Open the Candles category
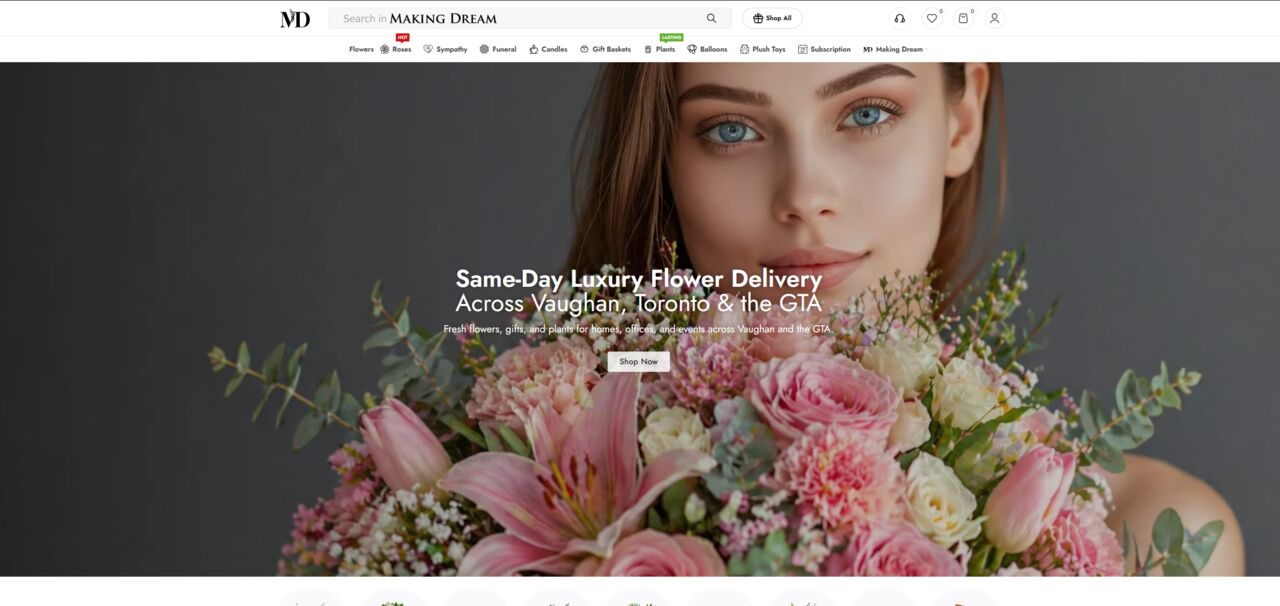1280x606 pixels. click(548, 49)
